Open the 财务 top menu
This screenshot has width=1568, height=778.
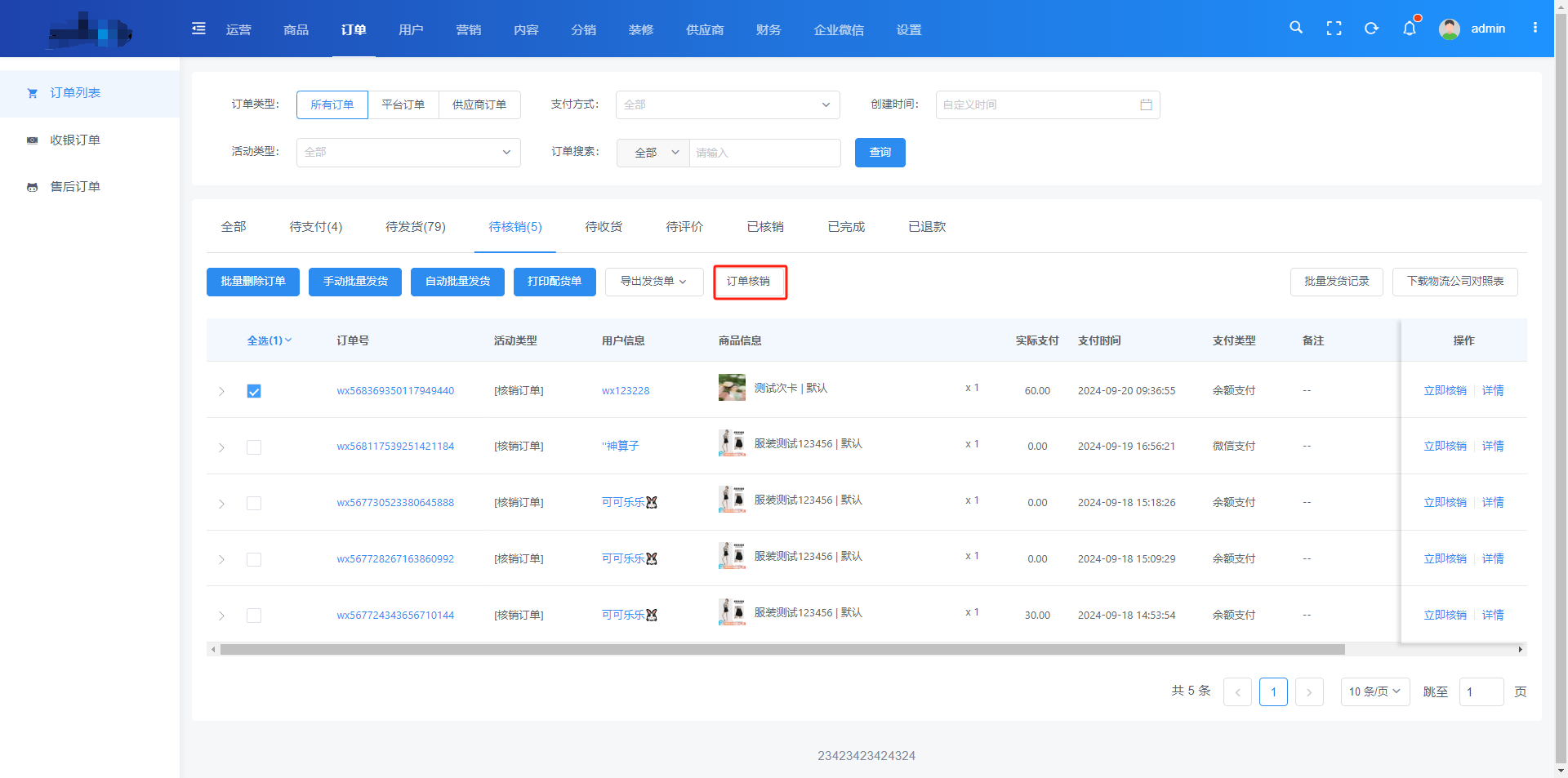(x=768, y=29)
